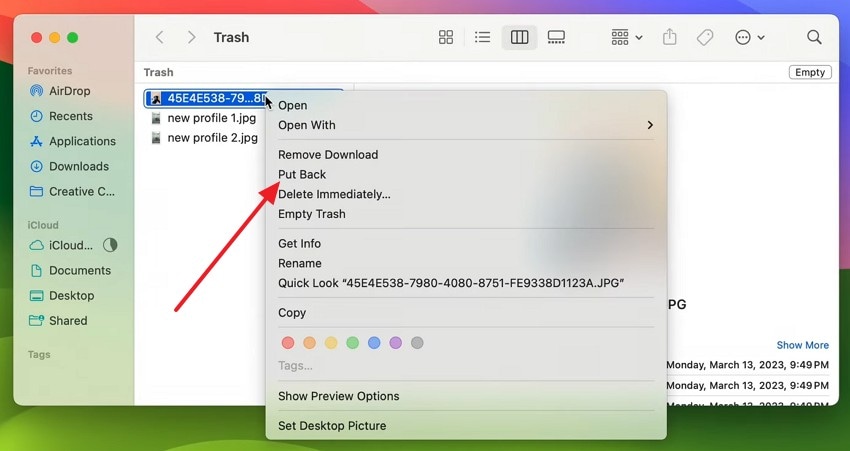Select the new profile 1.jpg file
The height and width of the screenshot is (451, 850).
211,118
